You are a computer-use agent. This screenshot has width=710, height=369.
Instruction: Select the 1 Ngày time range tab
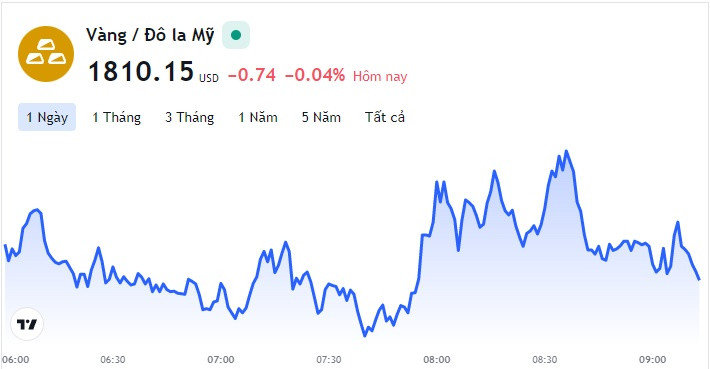47,117
